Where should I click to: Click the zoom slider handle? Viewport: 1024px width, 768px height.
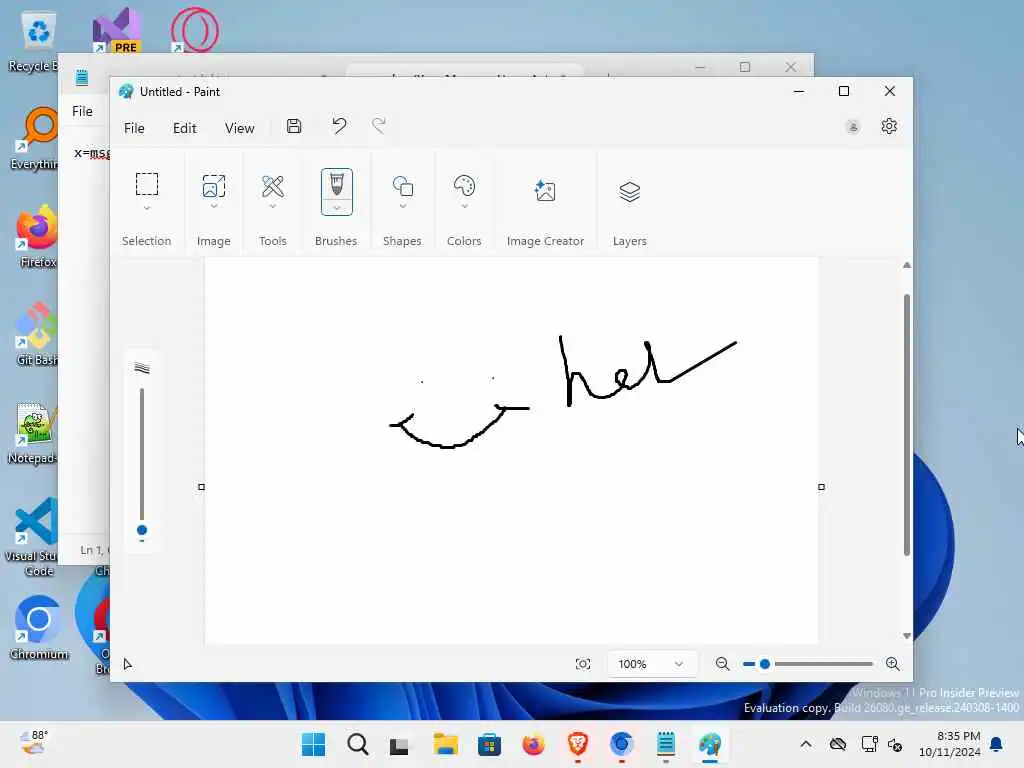pos(765,664)
